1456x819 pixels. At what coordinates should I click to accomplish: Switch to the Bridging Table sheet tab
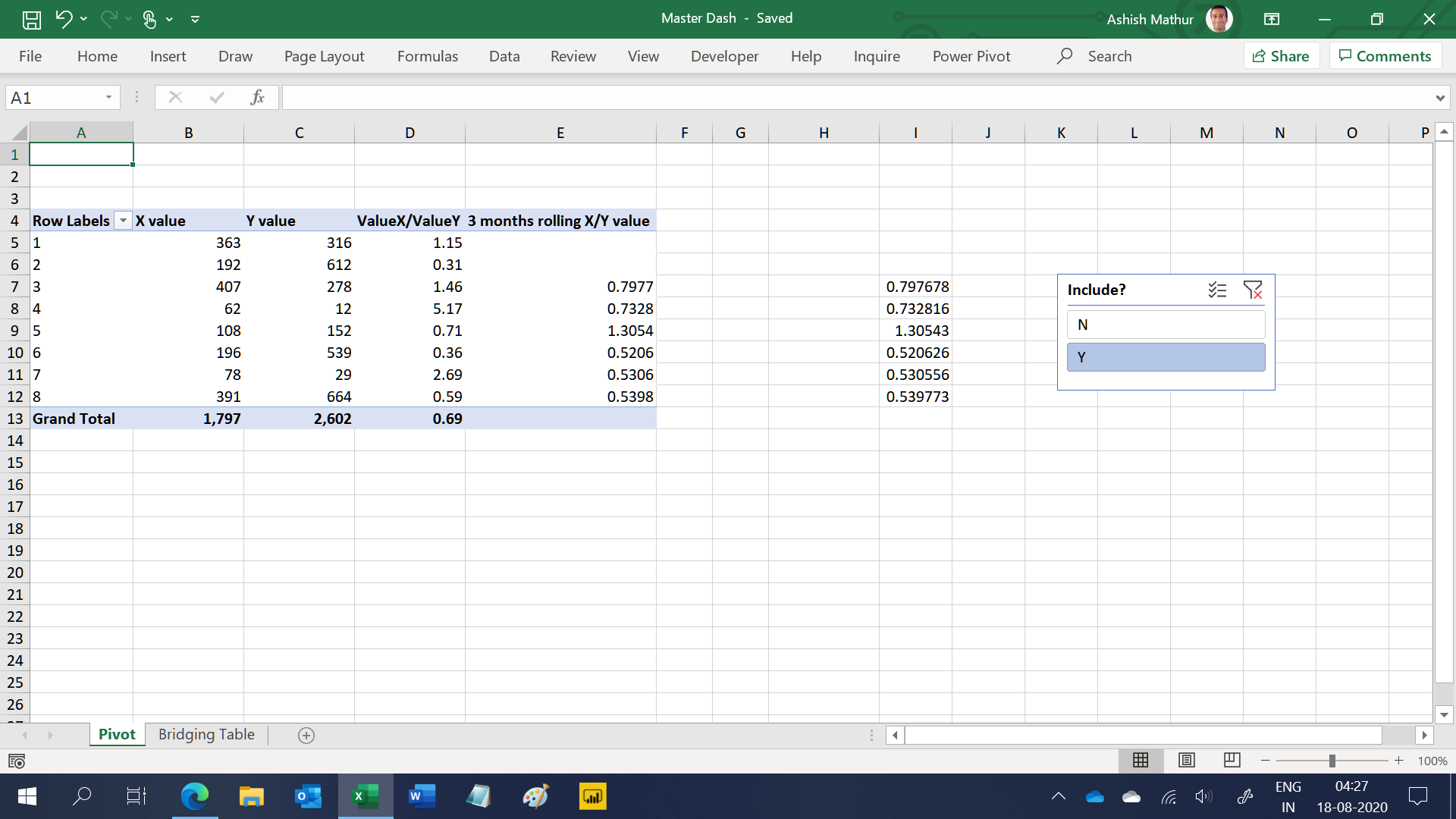tap(206, 734)
